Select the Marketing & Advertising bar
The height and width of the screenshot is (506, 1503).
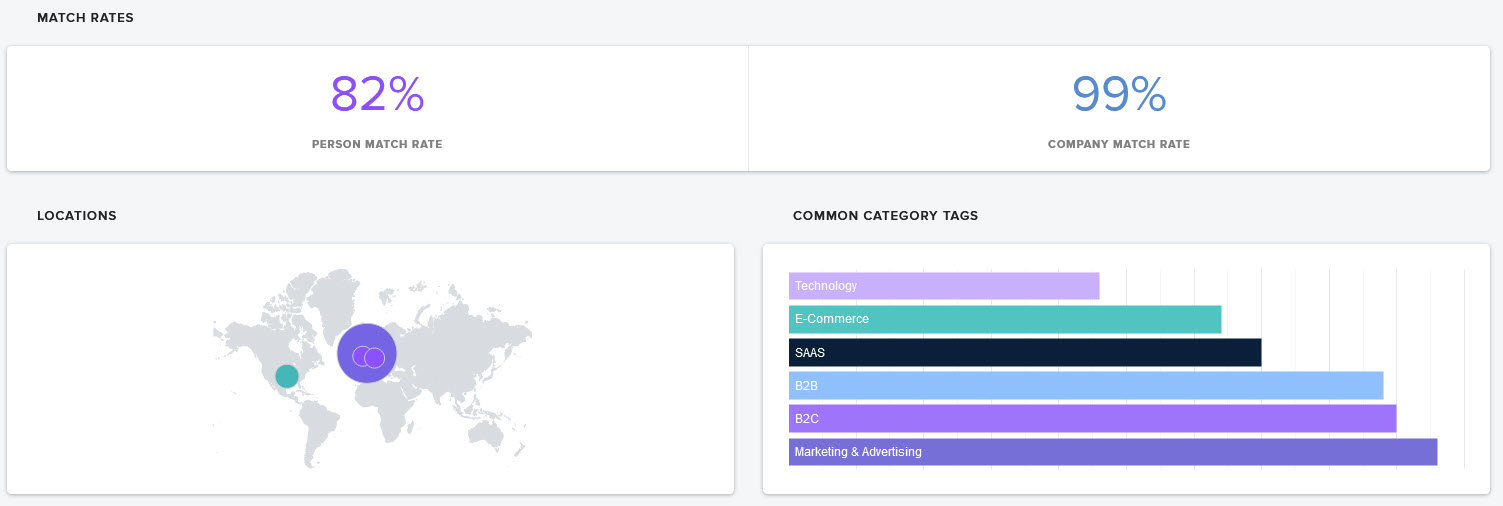coord(1113,452)
